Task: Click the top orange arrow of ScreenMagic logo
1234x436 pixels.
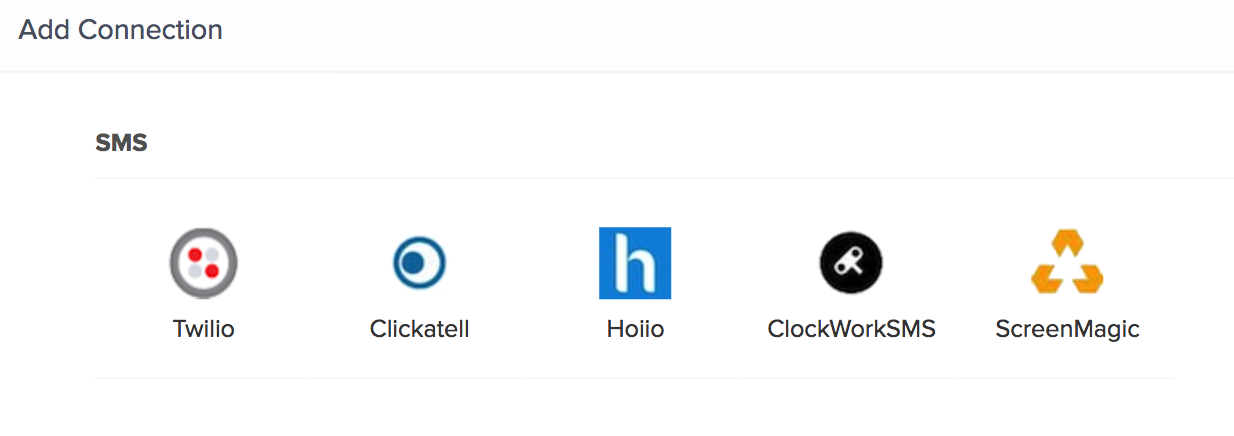Action: click(x=1068, y=241)
